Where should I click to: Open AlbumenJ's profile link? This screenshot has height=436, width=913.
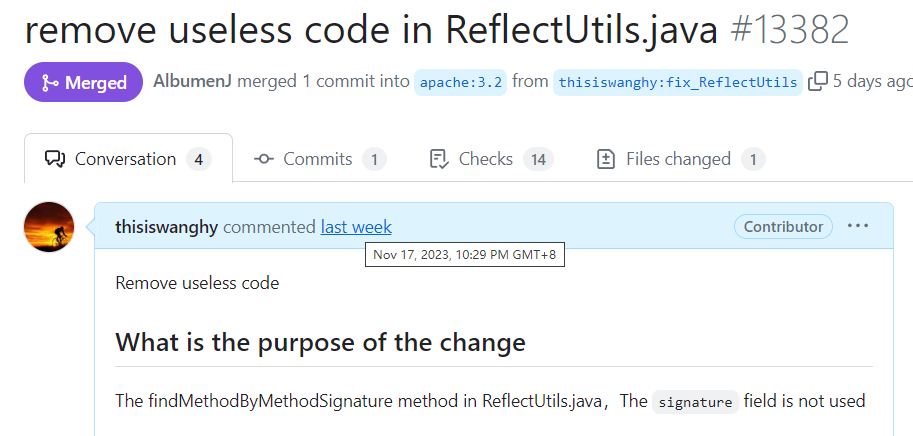pos(192,81)
